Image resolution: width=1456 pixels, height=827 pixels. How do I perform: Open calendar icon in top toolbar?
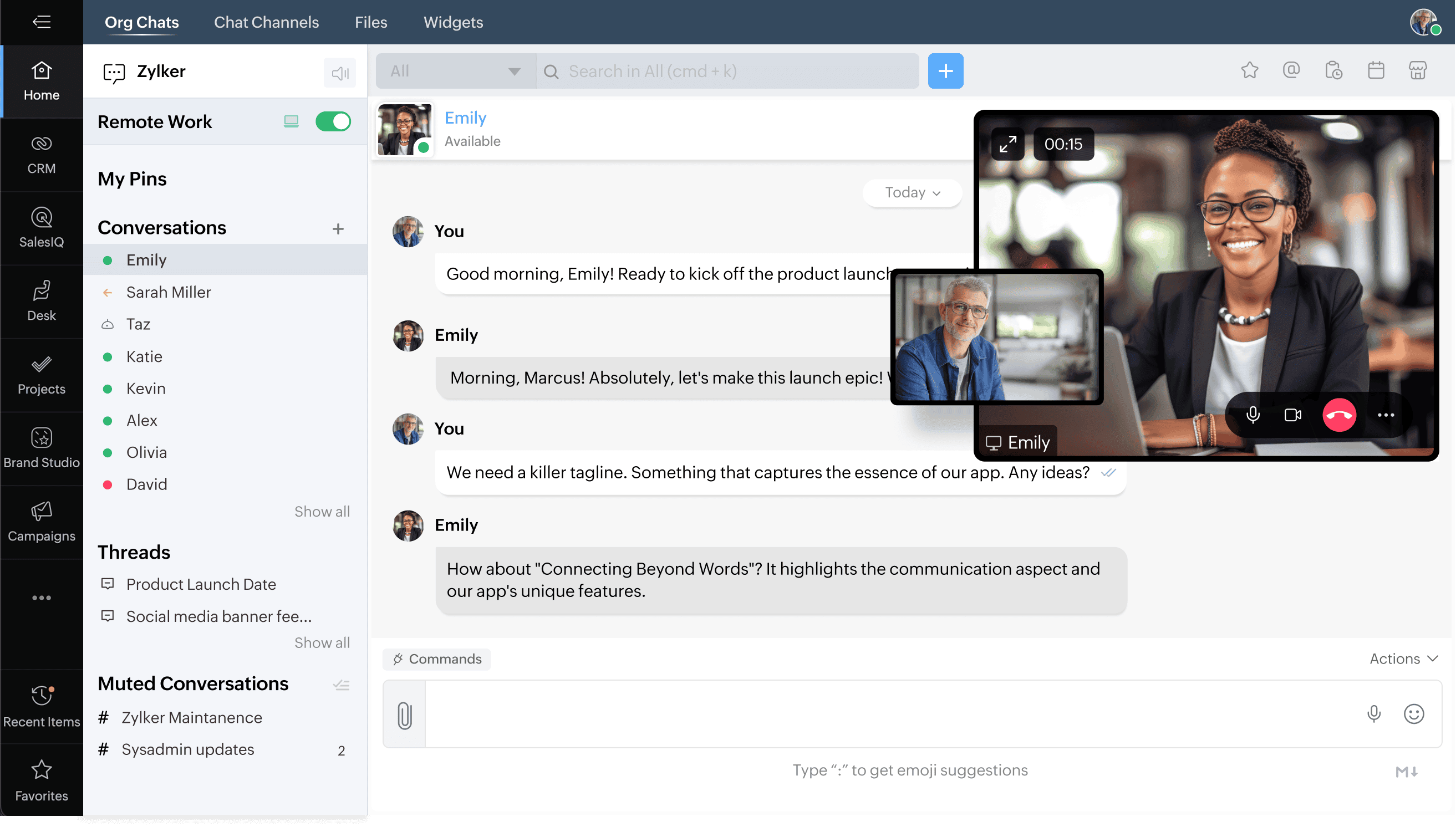(x=1376, y=71)
